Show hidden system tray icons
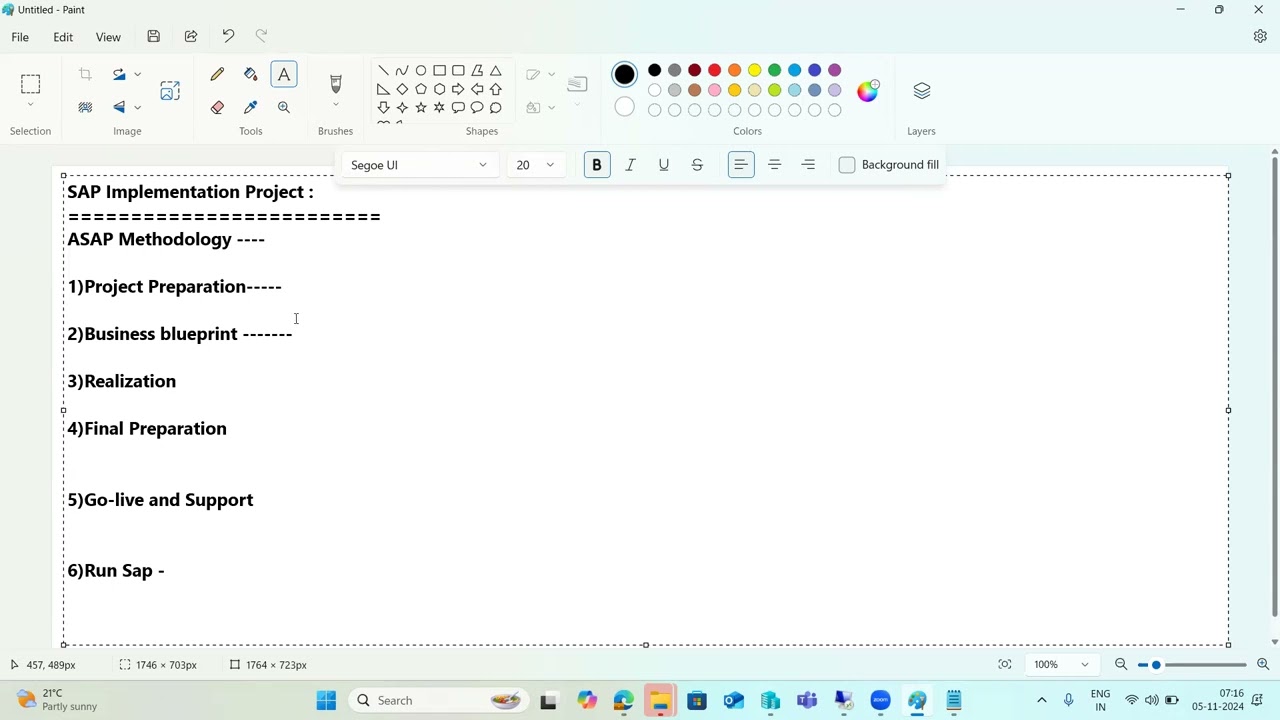The width and height of the screenshot is (1280, 720). pos(1041,701)
